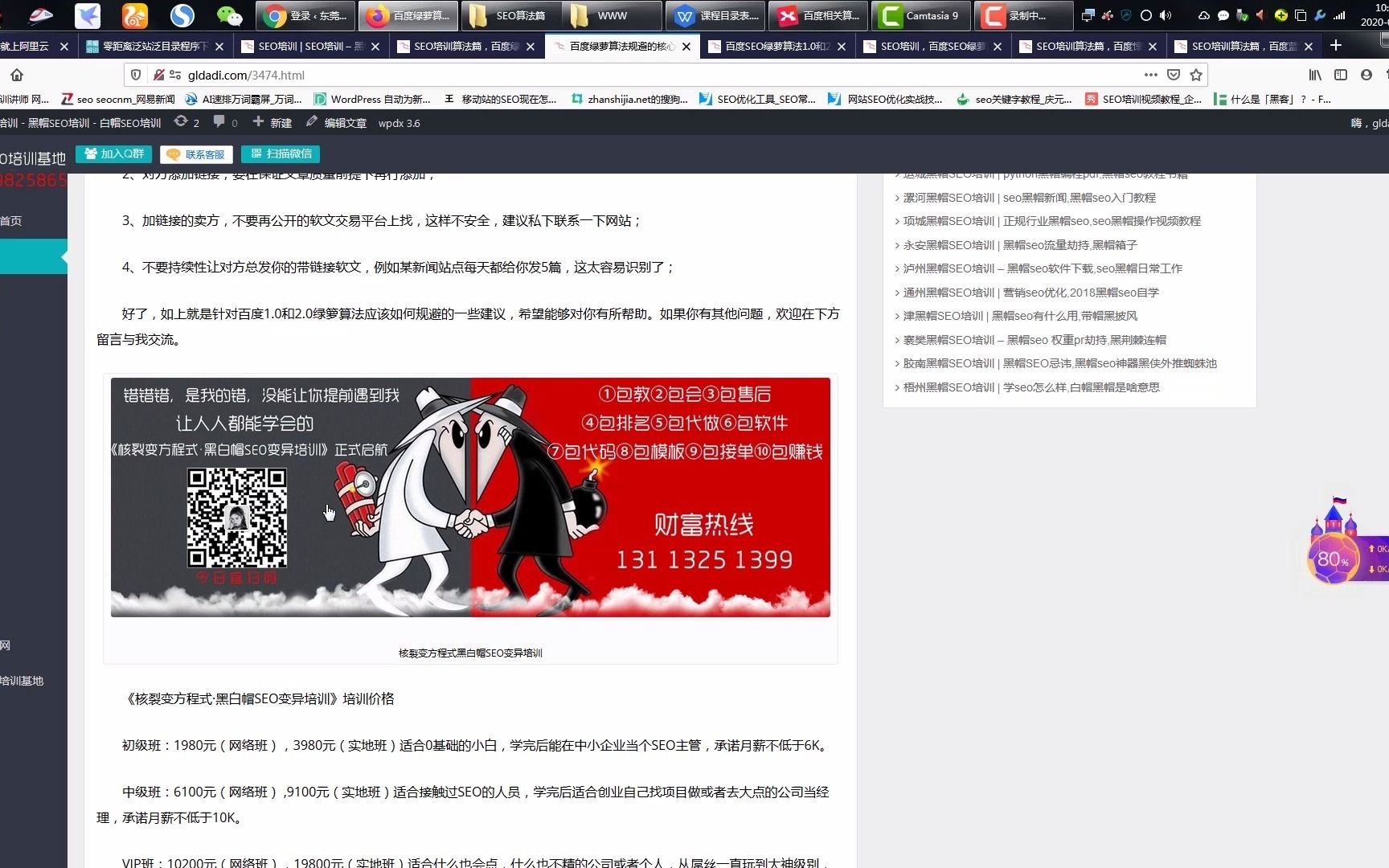The height and width of the screenshot is (868, 1389).
Task: Open the blue bird app taskbar icon
Action: [x=88, y=15]
